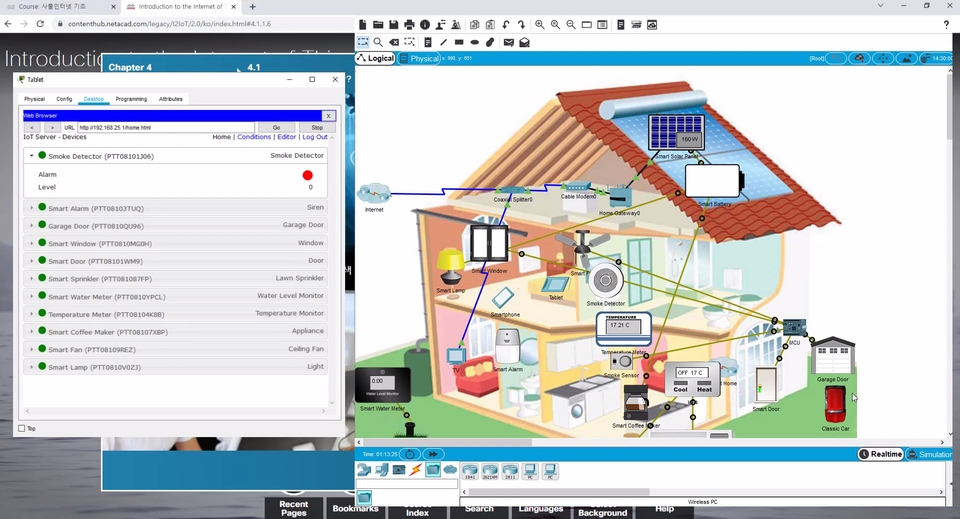Select the Add Complex PDU open envelope

click(x=525, y=42)
